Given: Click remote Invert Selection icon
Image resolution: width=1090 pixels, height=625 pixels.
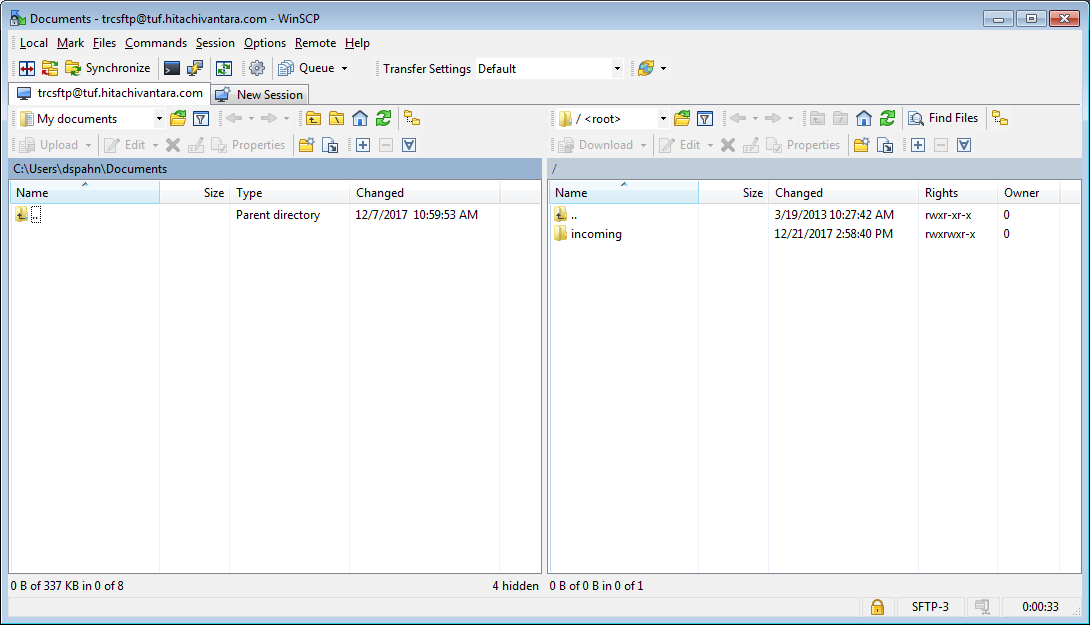Looking at the screenshot, I should pos(963,145).
